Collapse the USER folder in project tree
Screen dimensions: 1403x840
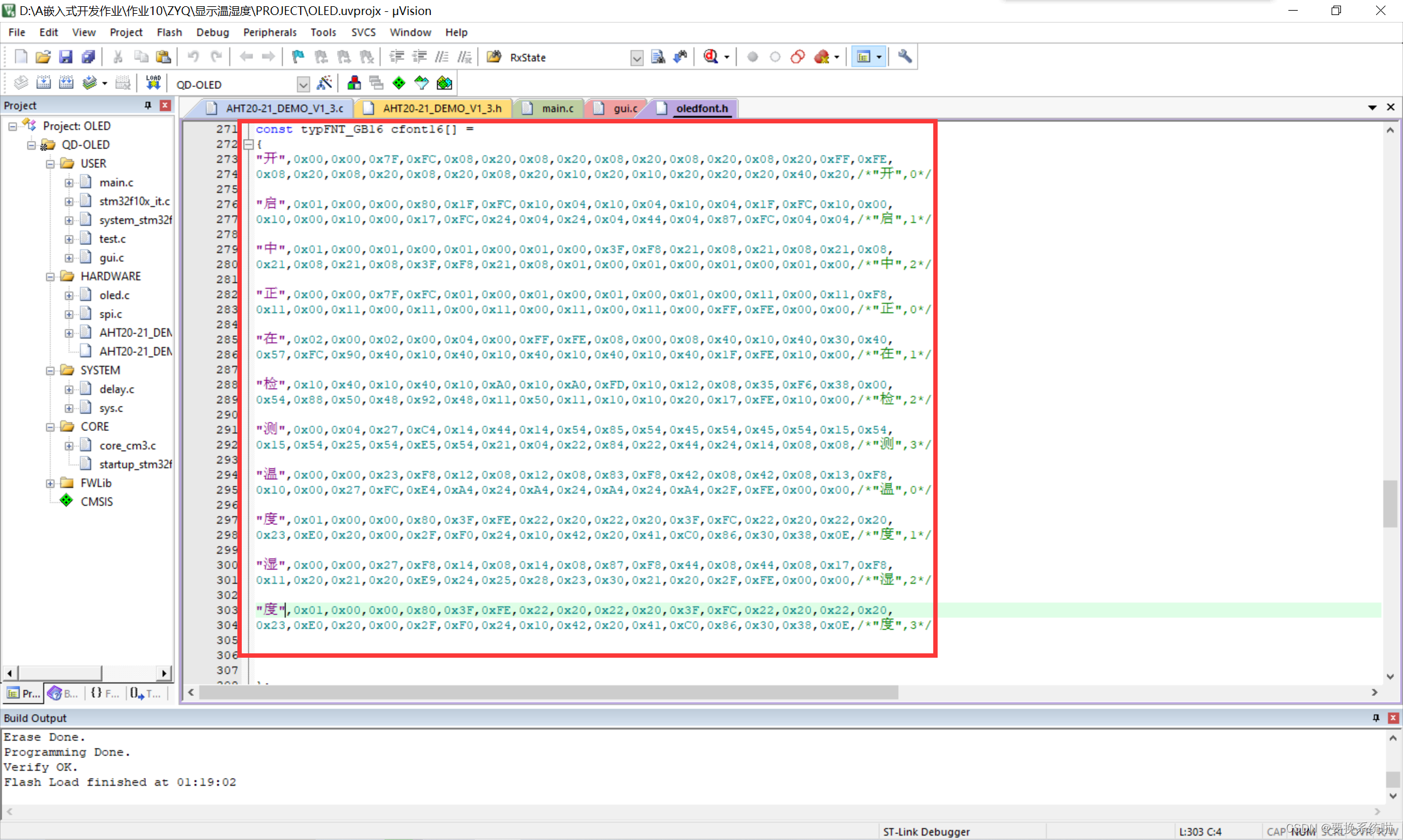[x=50, y=164]
